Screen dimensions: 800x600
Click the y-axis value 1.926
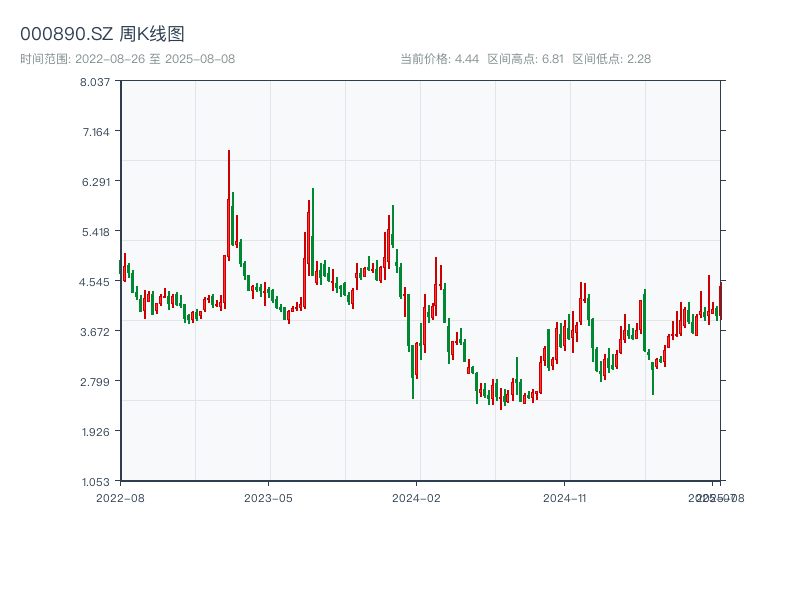coord(96,432)
